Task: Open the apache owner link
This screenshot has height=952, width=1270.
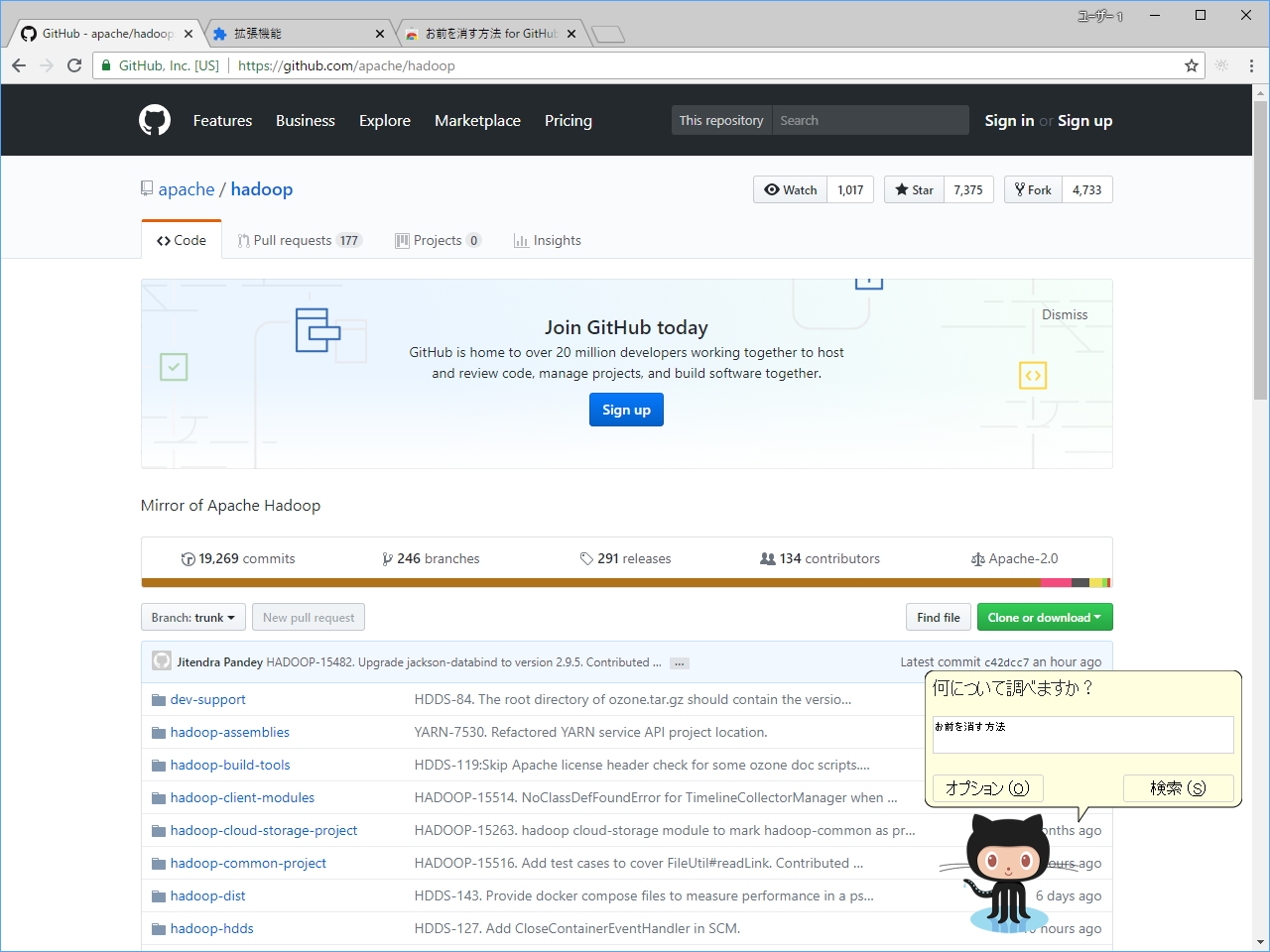Action: click(x=187, y=189)
